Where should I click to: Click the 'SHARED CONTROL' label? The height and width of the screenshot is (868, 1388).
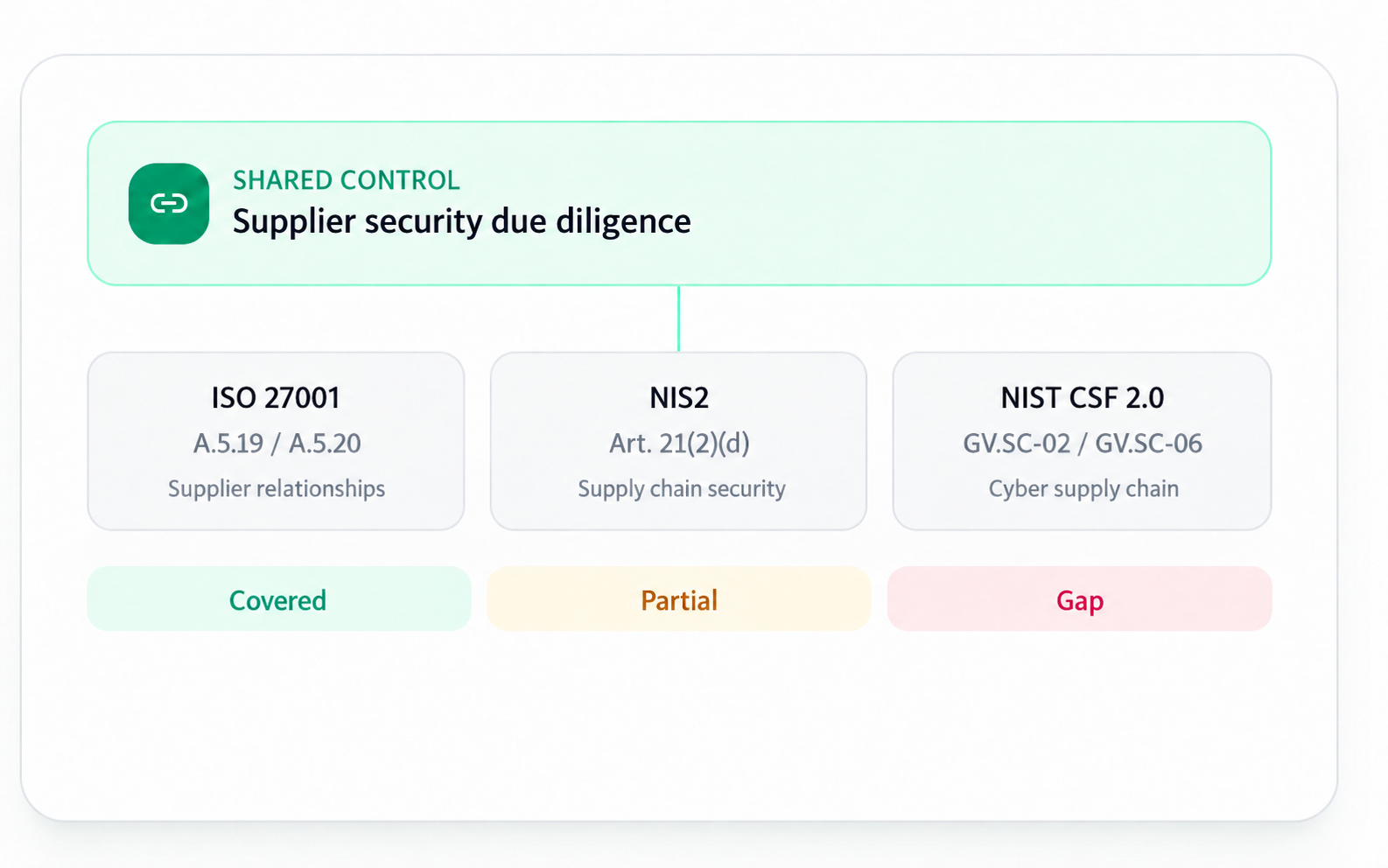pos(346,180)
